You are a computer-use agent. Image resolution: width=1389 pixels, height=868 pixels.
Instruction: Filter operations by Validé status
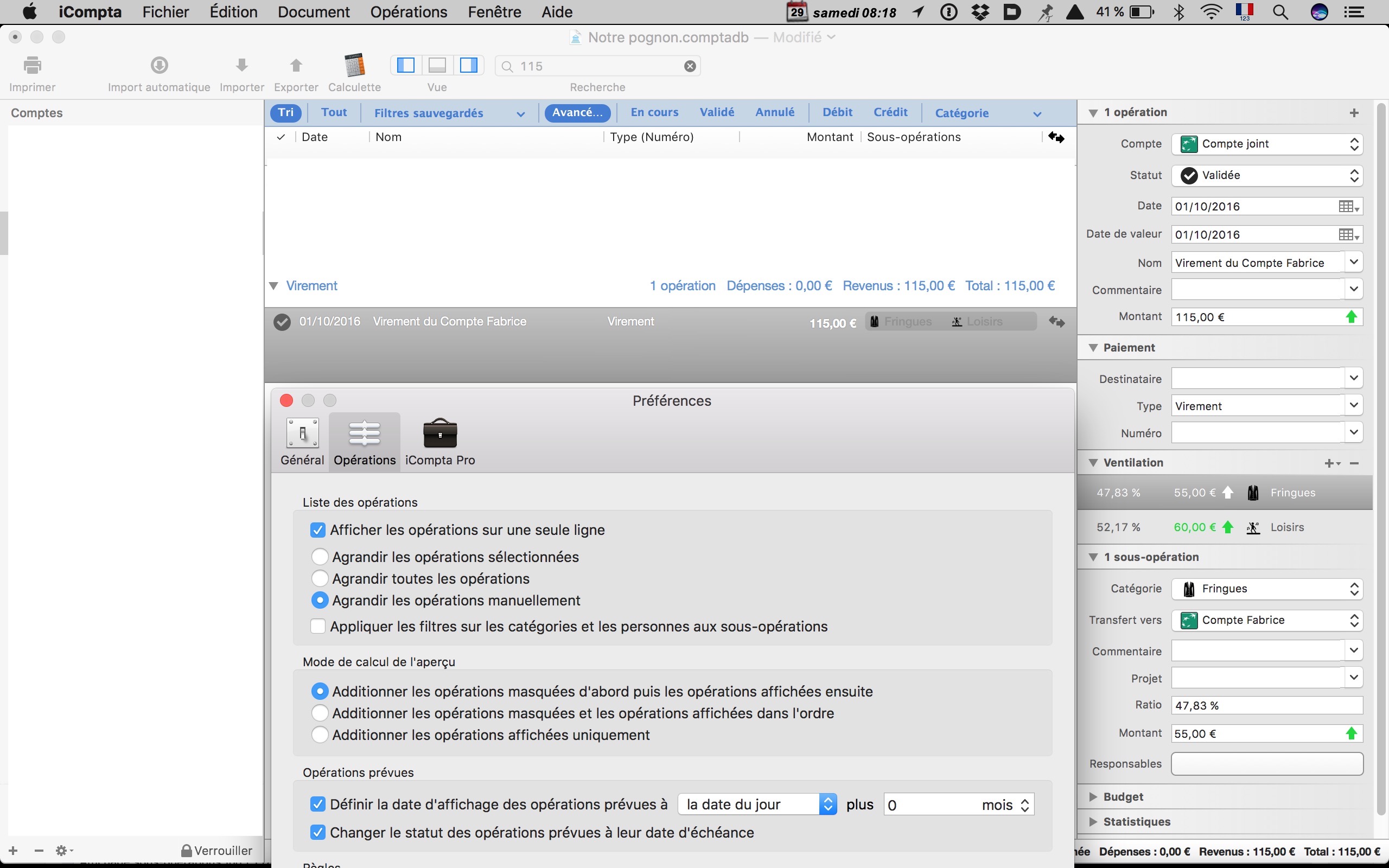[x=716, y=112]
